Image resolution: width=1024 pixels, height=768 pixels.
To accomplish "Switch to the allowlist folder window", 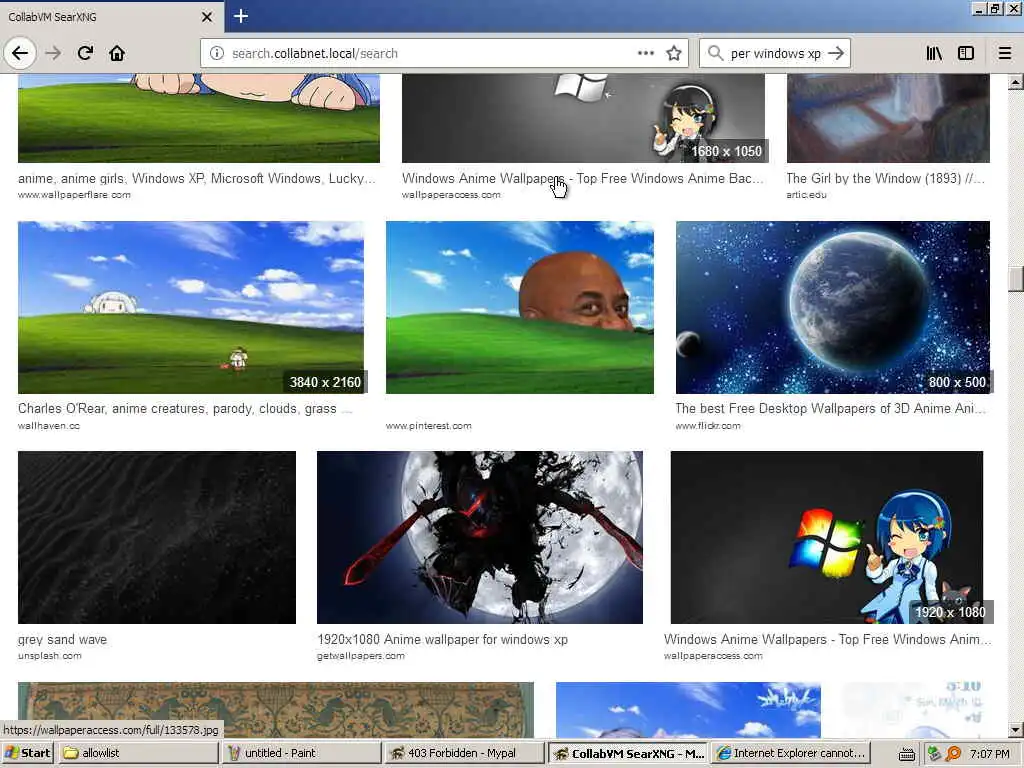I will 138,753.
